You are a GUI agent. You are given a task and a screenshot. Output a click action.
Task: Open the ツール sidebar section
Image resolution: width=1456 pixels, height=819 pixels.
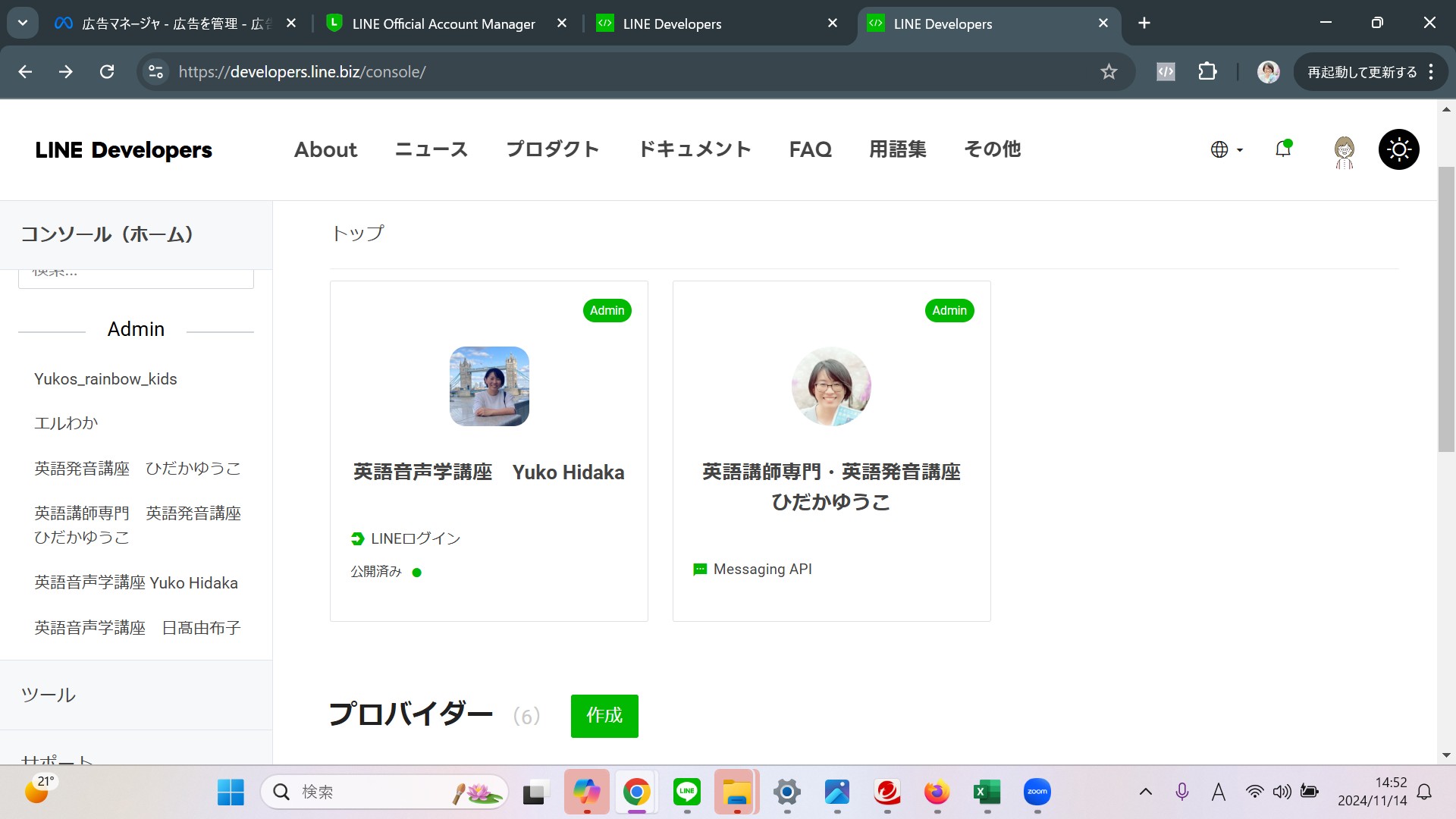tap(136, 695)
